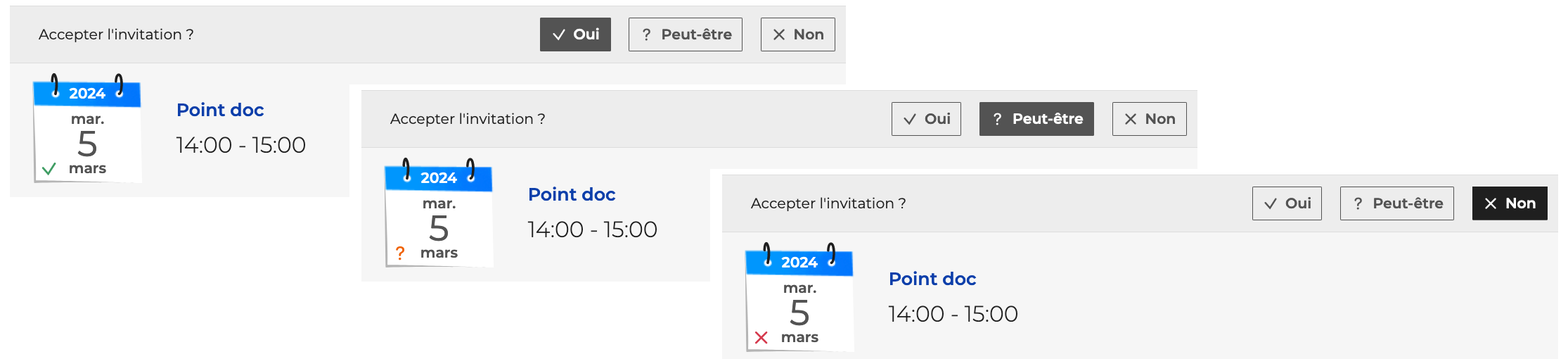Viewport: 1568px width, 359px height.
Task: Click the 2024 header of the green-check calendar
Action: (x=87, y=94)
